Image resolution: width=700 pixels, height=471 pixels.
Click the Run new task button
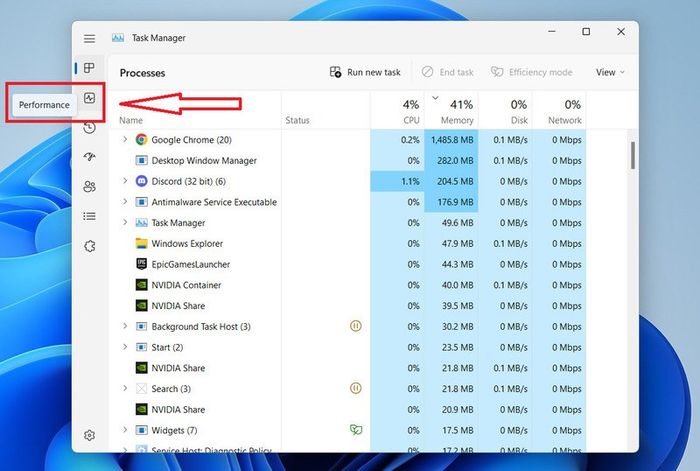[365, 72]
